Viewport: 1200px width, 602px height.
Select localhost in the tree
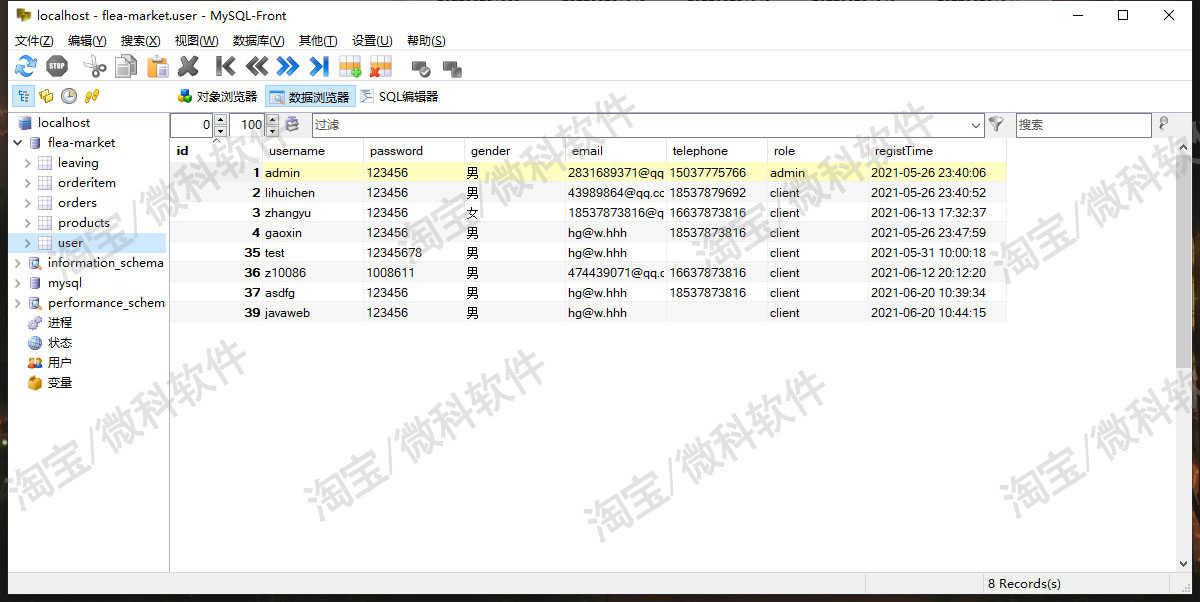pyautogui.click(x=64, y=123)
